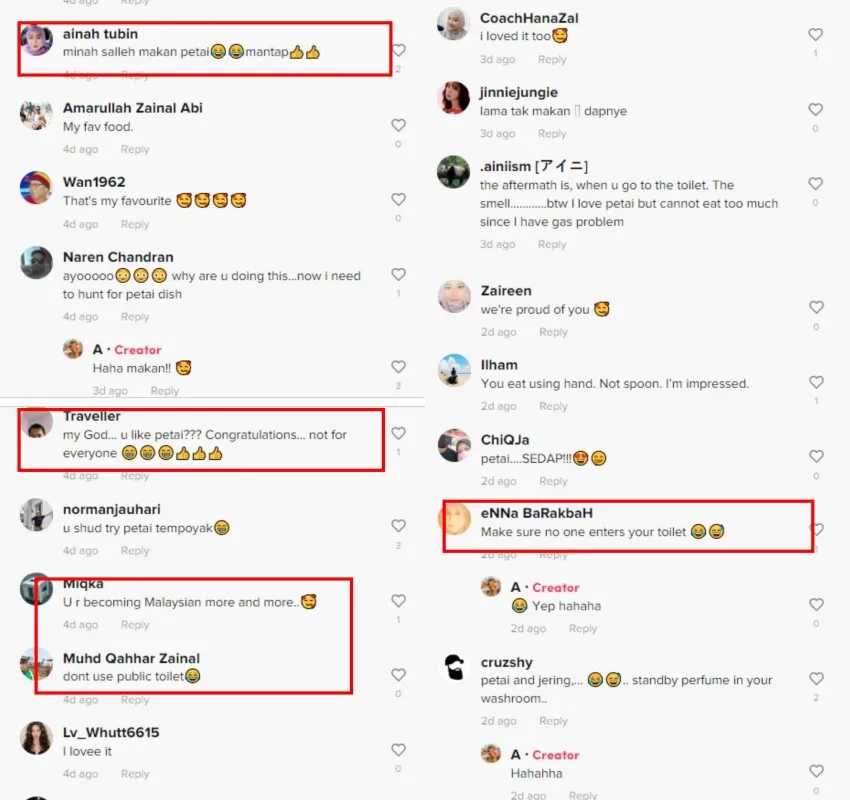Reply to ChiQJa's comment

pyautogui.click(x=553, y=481)
